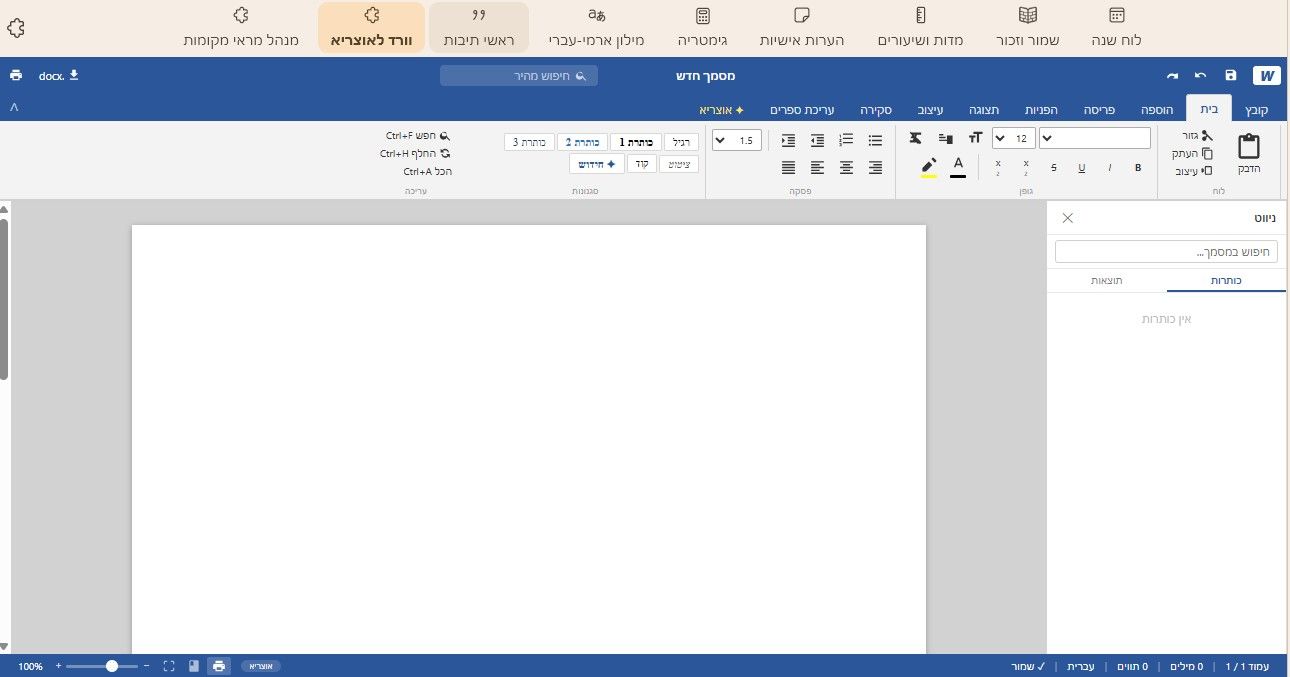Apply the Heading 2 (כותרת 2) style
1290x677 pixels.
pyautogui.click(x=582, y=142)
